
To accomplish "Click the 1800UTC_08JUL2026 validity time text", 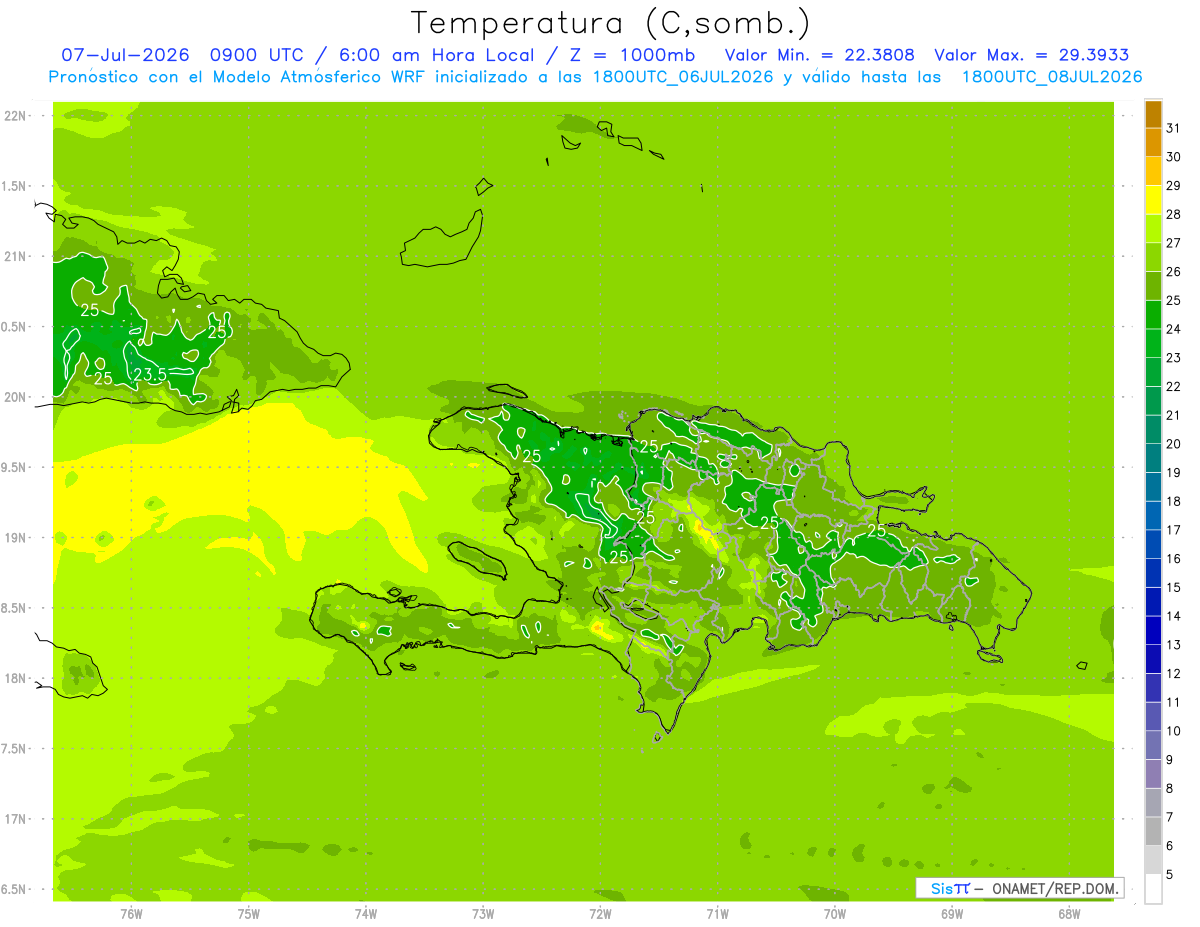I will pos(1052,77).
